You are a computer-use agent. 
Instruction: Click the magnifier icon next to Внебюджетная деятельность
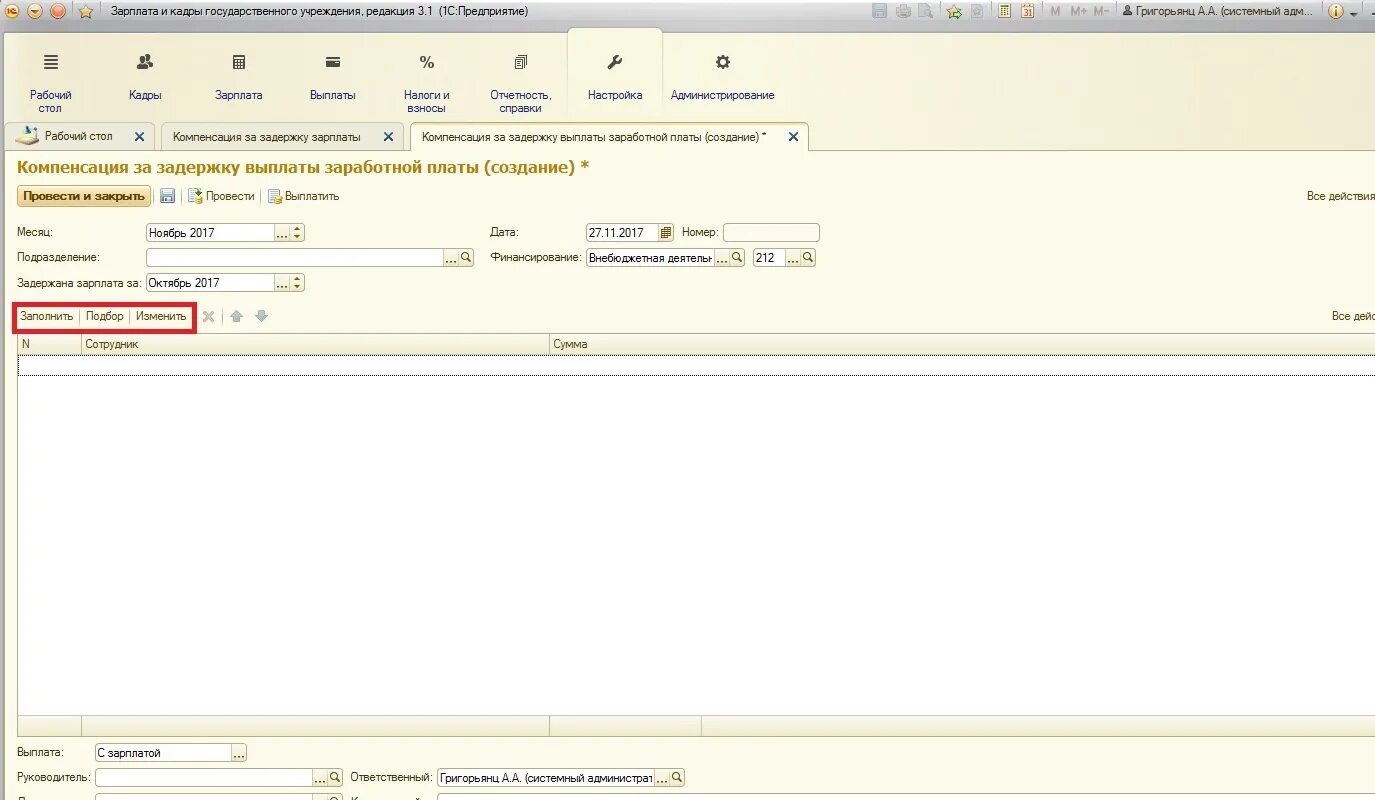click(x=737, y=257)
